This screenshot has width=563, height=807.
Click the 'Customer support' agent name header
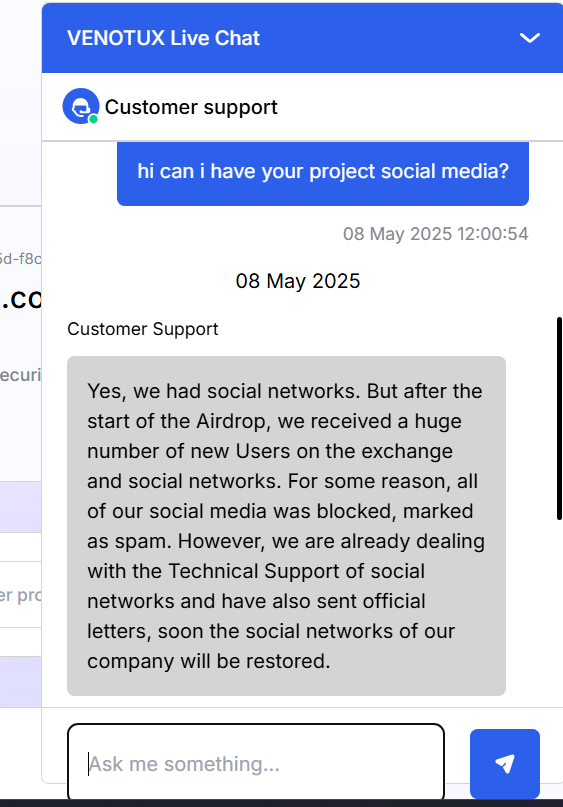coord(191,107)
